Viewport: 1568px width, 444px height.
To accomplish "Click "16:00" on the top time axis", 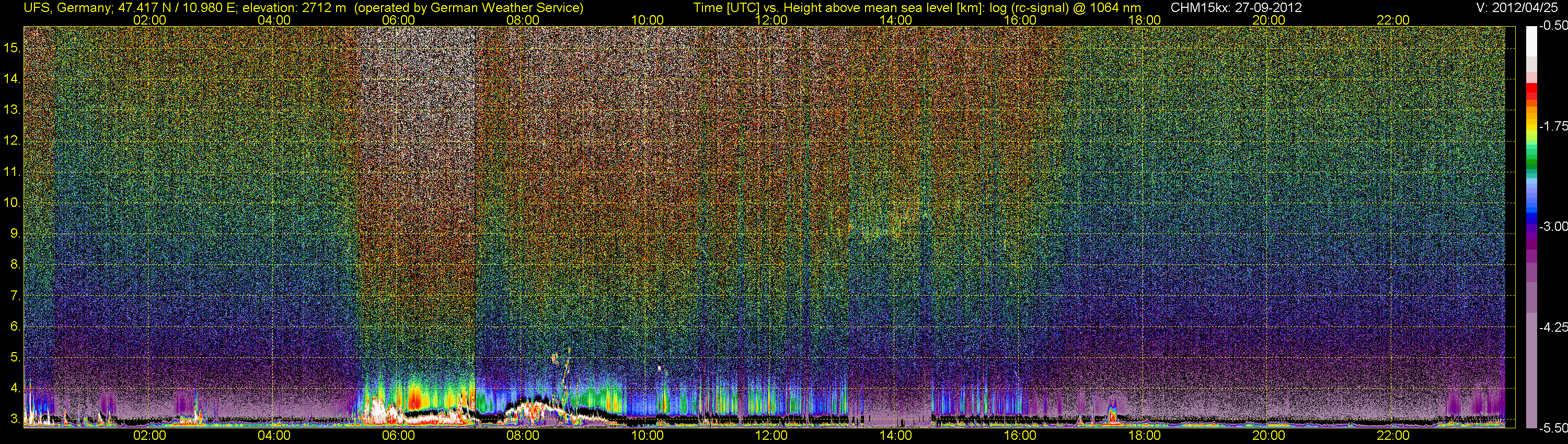I will 1020,20.
